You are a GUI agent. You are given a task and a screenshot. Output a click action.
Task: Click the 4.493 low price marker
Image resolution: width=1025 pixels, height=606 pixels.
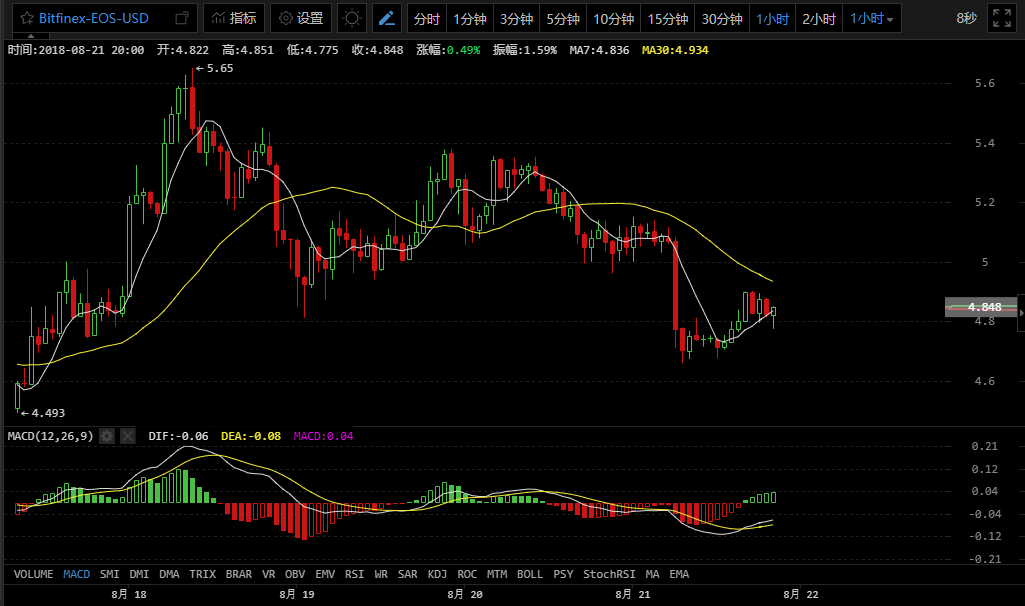[43, 413]
